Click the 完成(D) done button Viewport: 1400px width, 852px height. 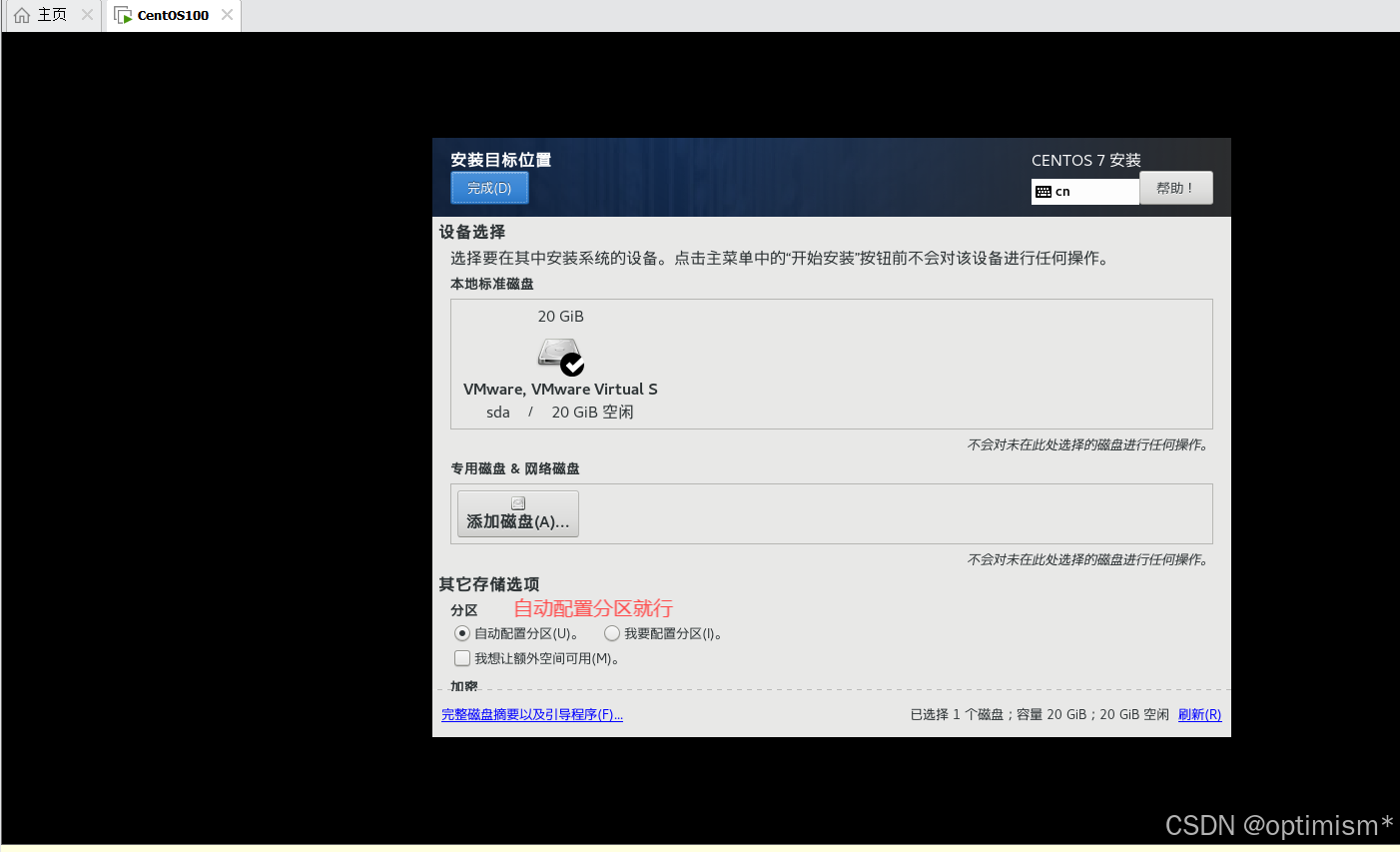[x=489, y=188]
